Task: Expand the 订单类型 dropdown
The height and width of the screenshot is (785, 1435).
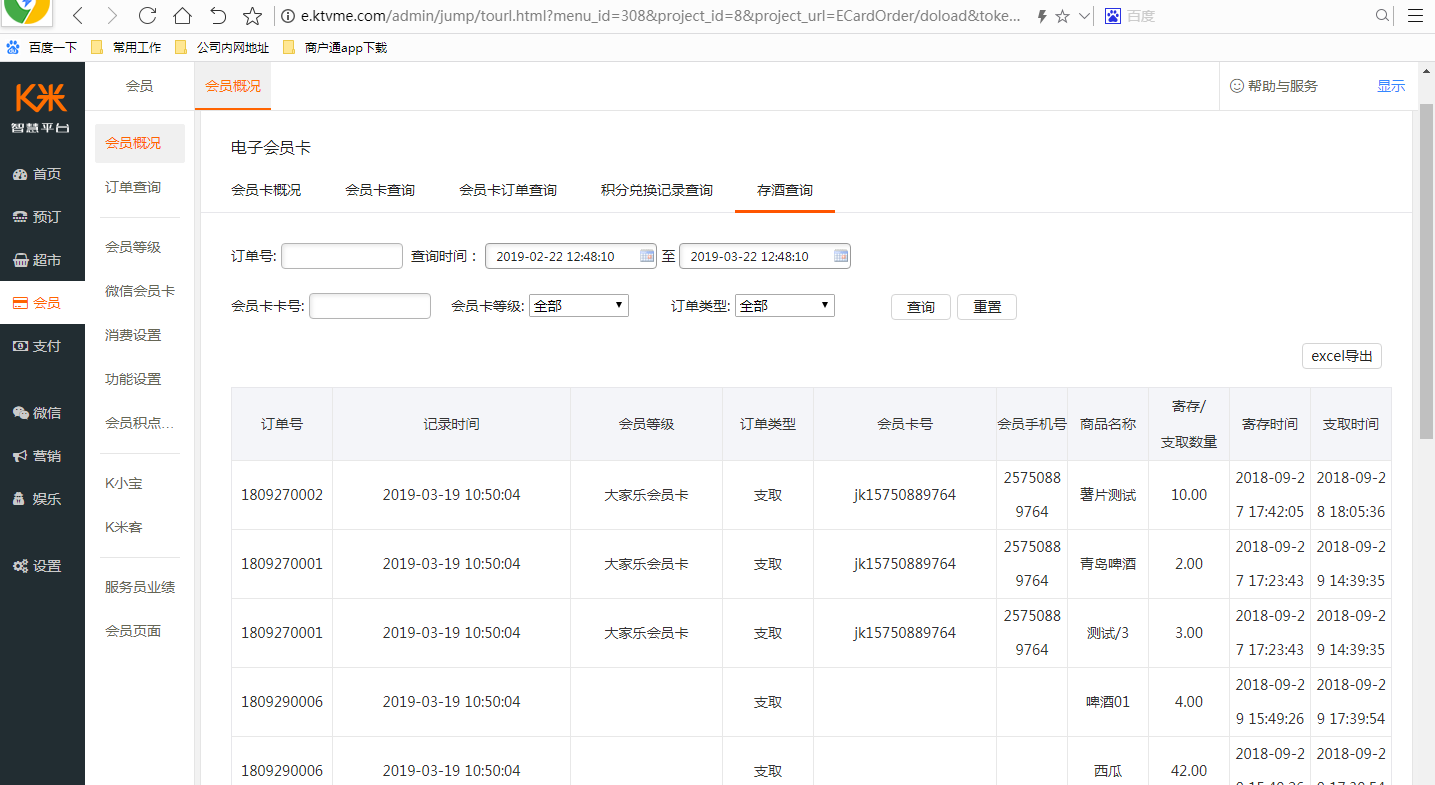Action: pyautogui.click(x=785, y=305)
